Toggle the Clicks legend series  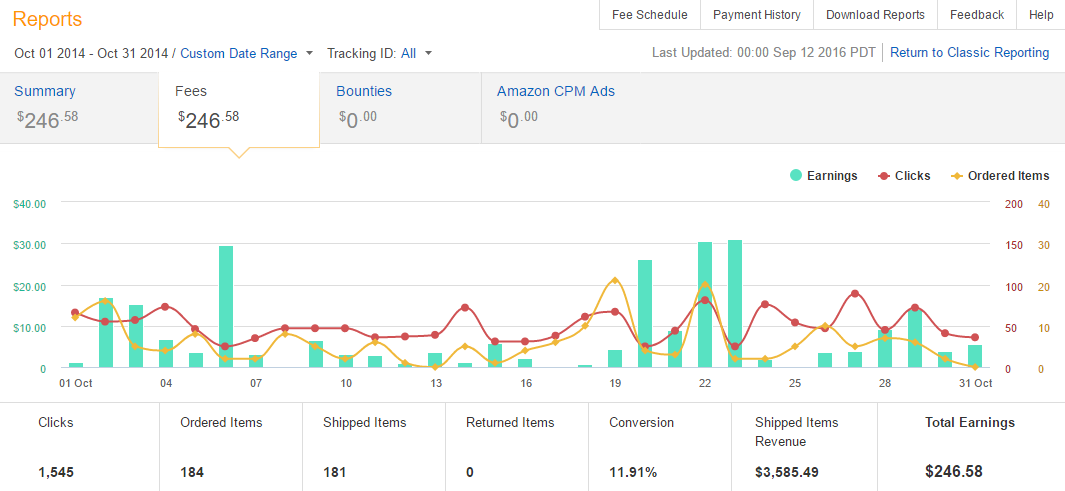click(904, 176)
